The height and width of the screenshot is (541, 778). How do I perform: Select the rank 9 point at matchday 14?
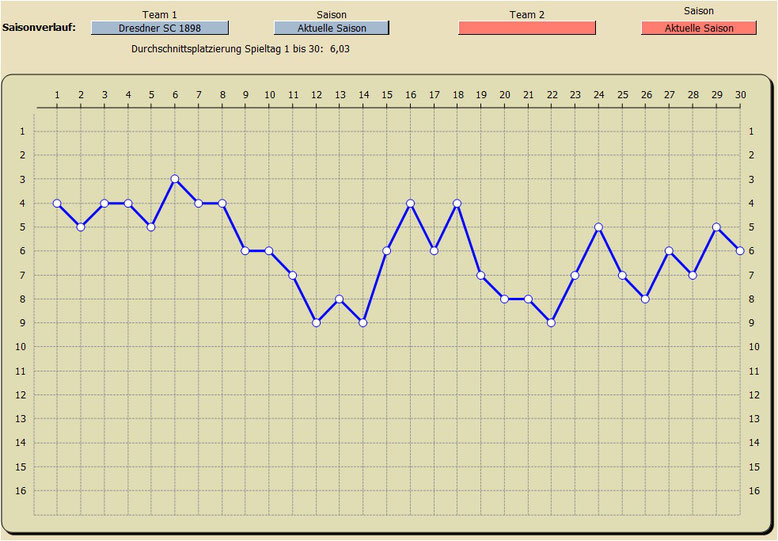(x=363, y=323)
